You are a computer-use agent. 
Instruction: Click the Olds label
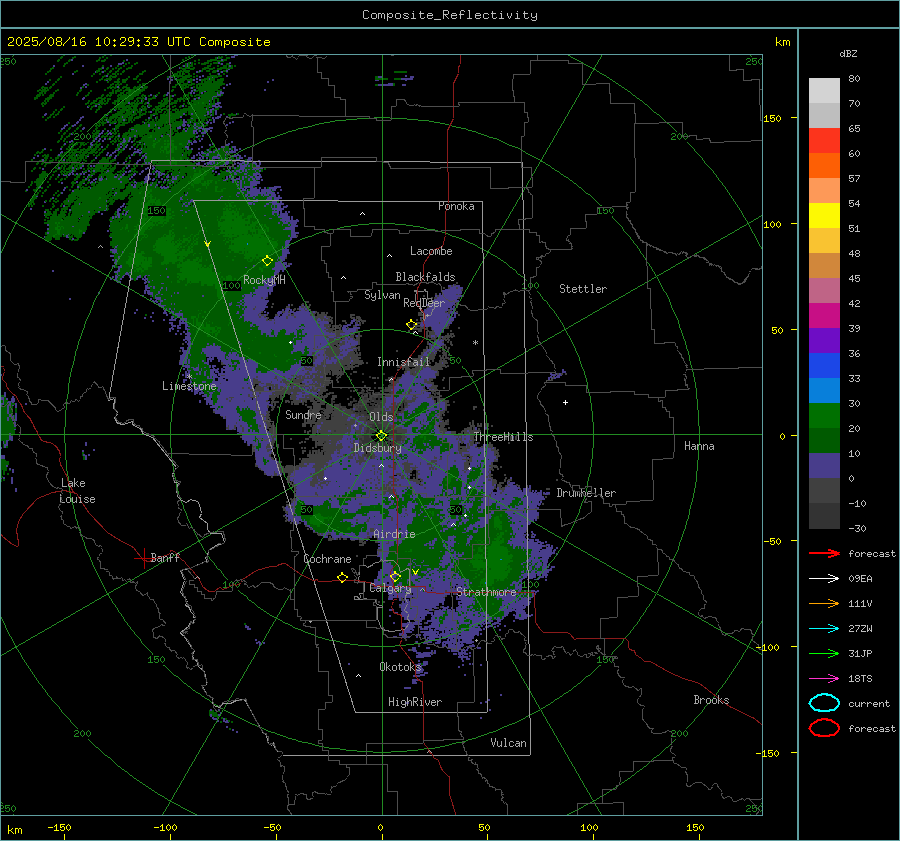(x=381, y=417)
